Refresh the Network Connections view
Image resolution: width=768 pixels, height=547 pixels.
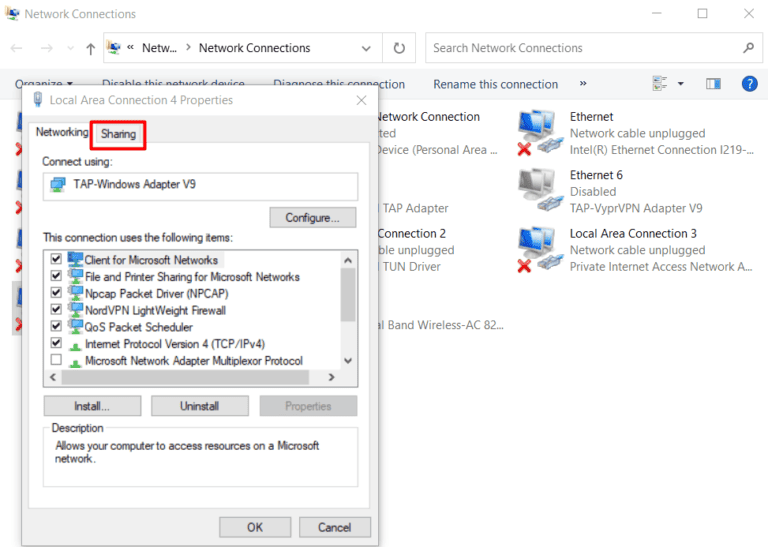pyautogui.click(x=399, y=48)
